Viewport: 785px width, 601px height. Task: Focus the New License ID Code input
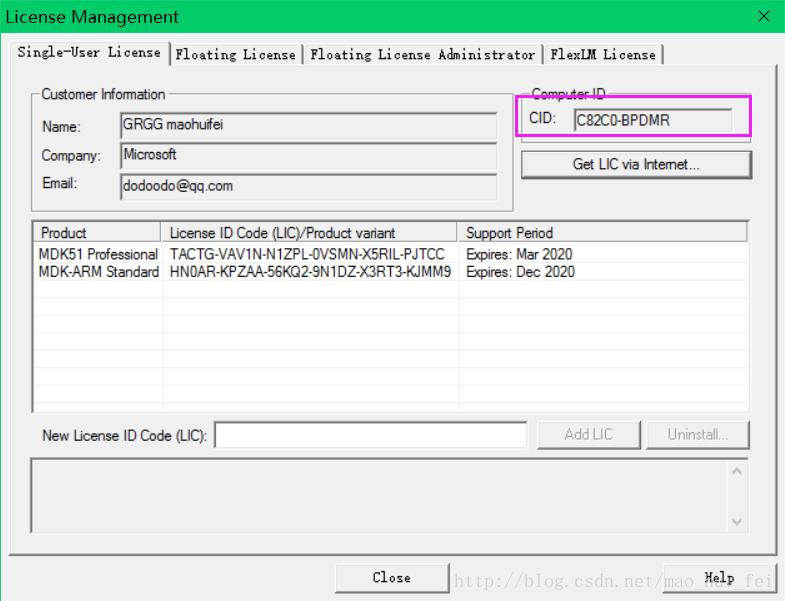[371, 435]
